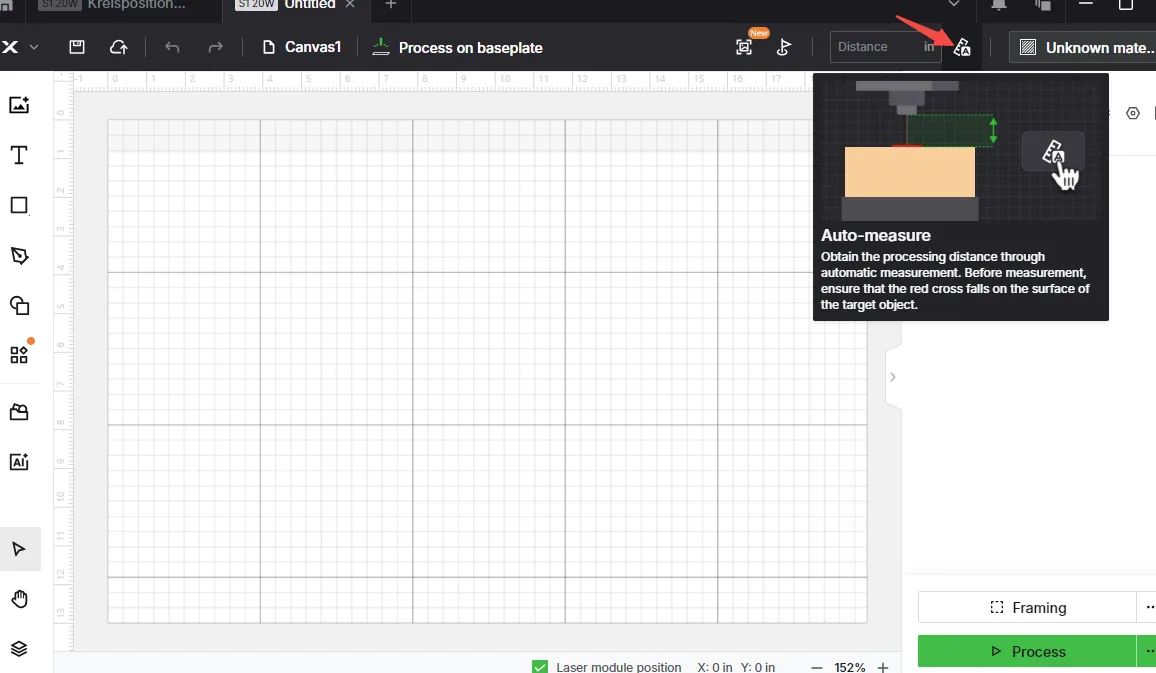Click the Framing button
Screen dimensions: 1156x673
tap(1027, 607)
